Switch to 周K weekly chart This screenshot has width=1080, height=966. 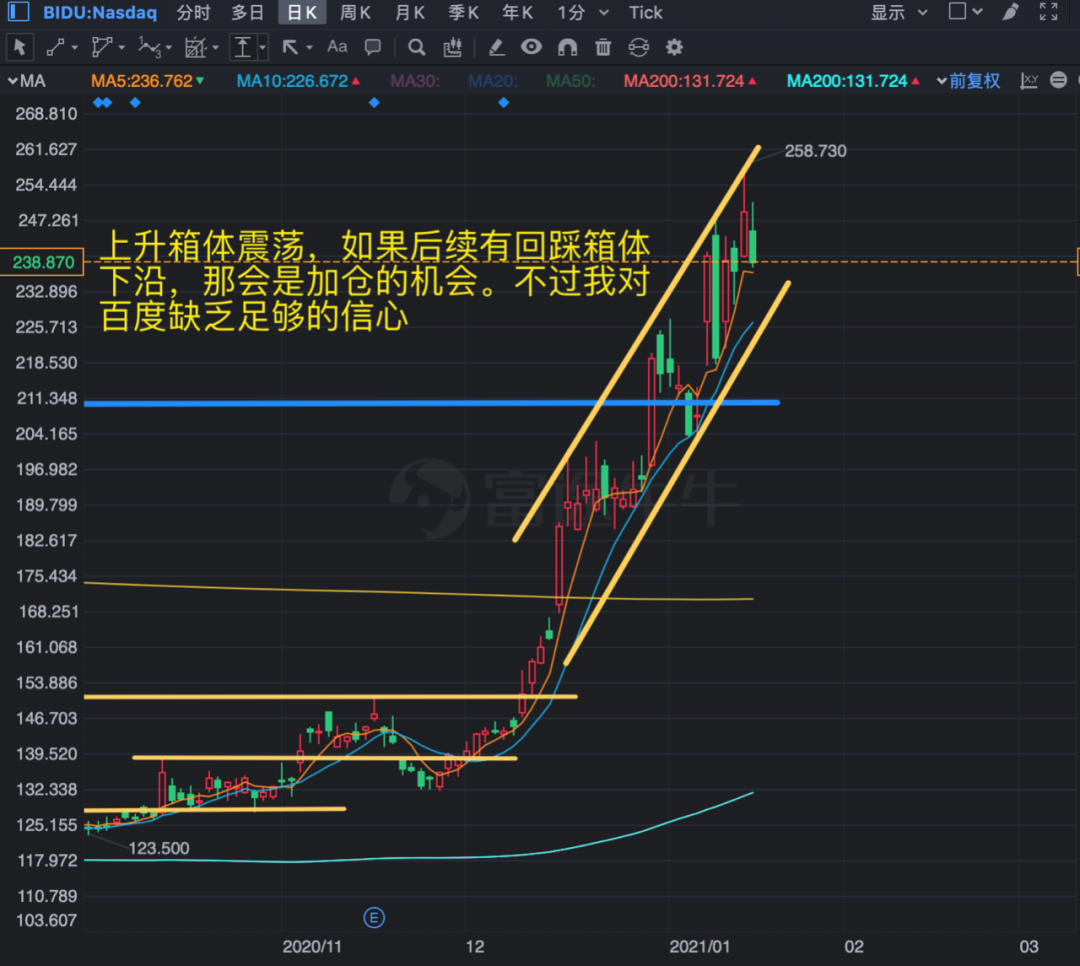point(355,12)
